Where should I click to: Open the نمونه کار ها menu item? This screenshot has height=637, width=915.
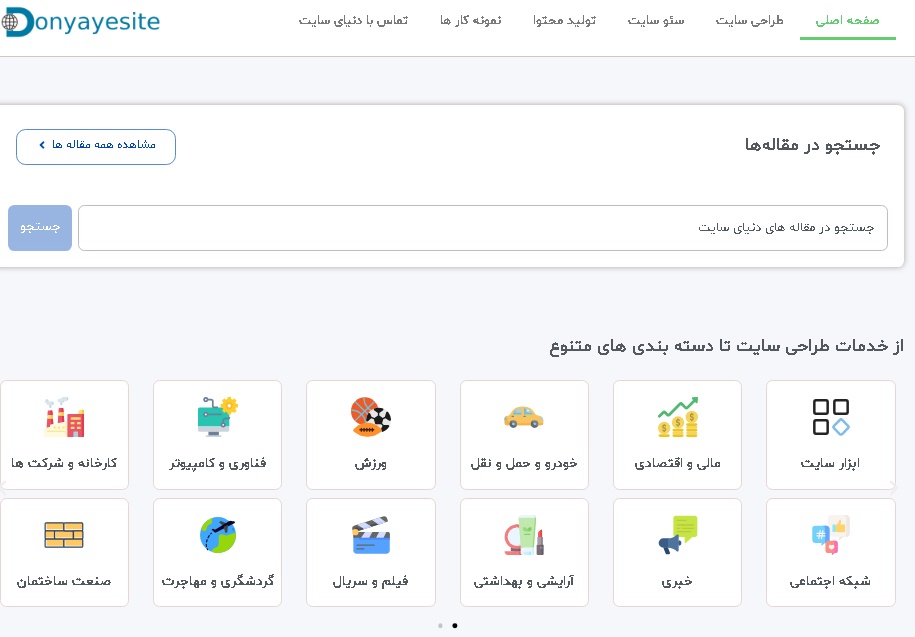(470, 21)
